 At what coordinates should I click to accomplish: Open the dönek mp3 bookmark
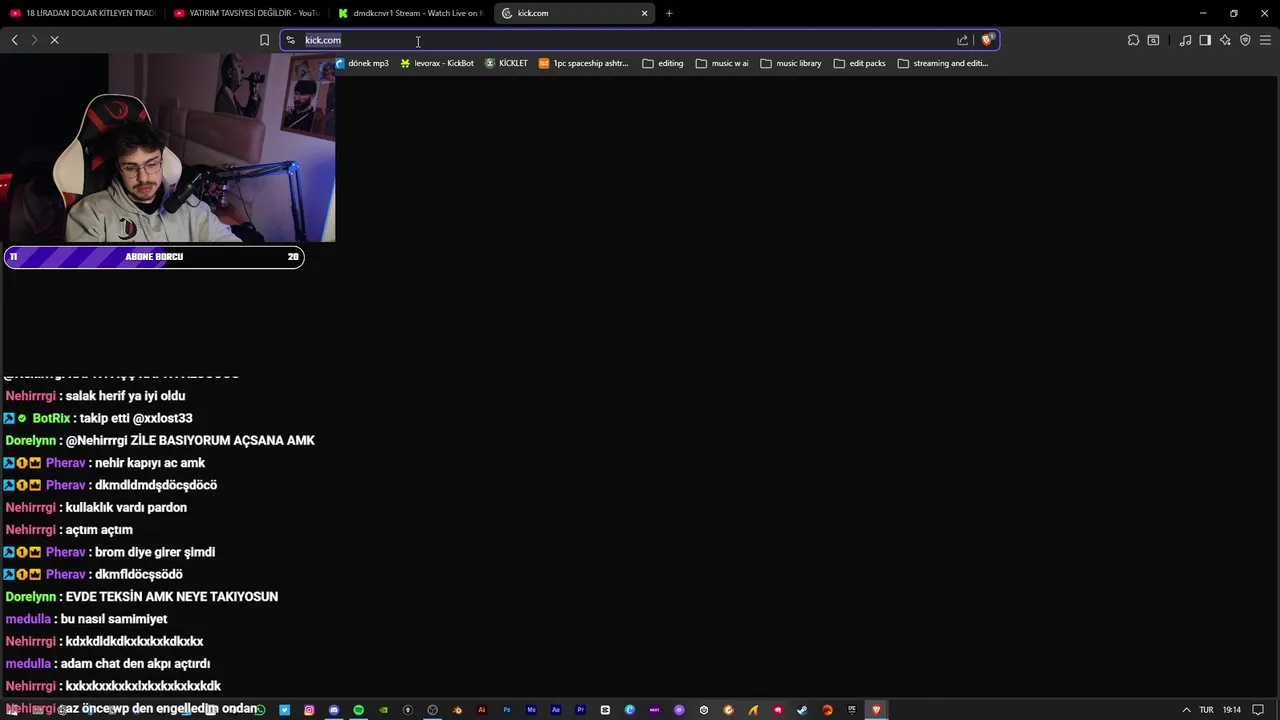(362, 63)
